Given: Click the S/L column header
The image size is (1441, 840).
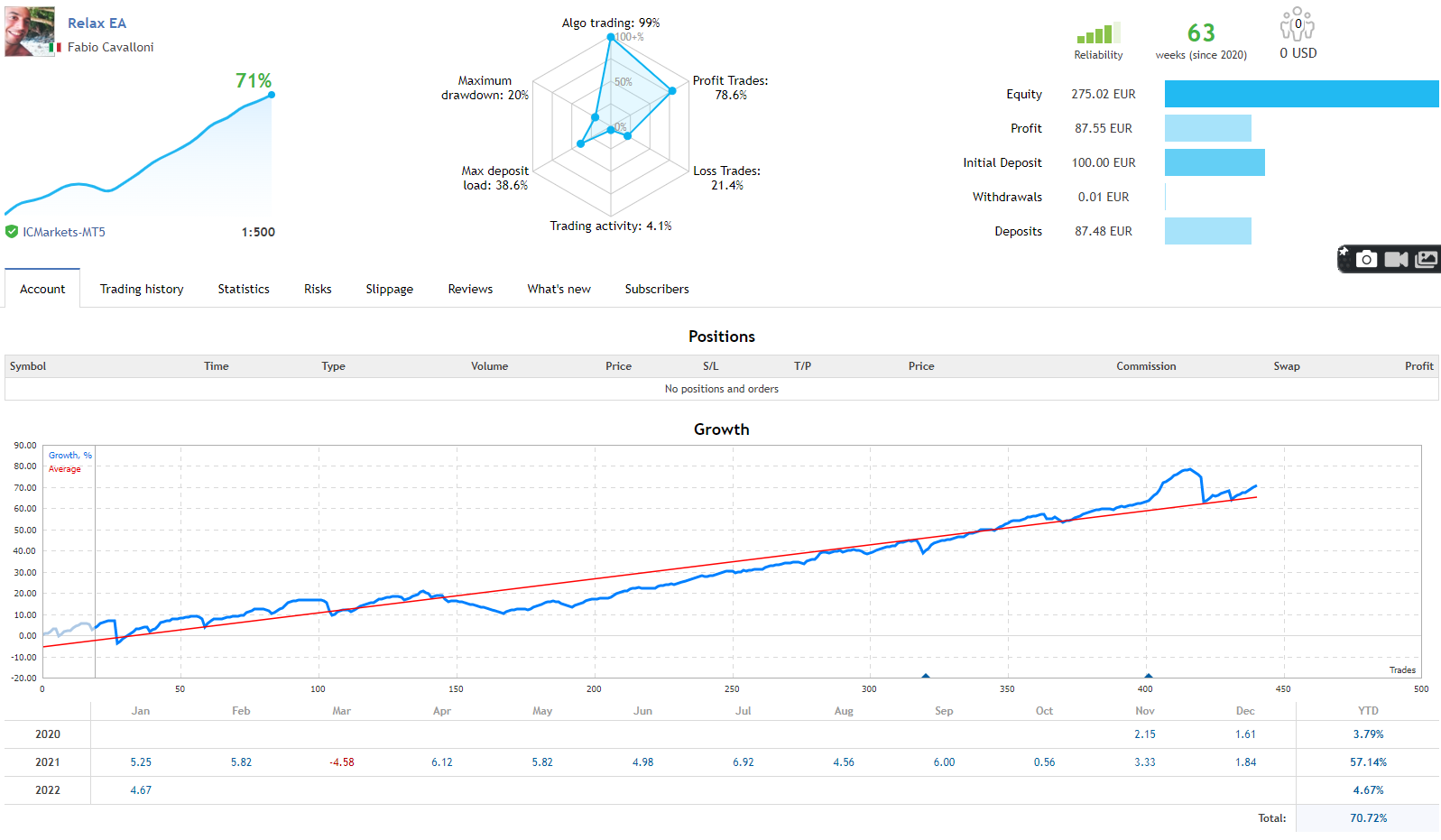Looking at the screenshot, I should pyautogui.click(x=711, y=366).
